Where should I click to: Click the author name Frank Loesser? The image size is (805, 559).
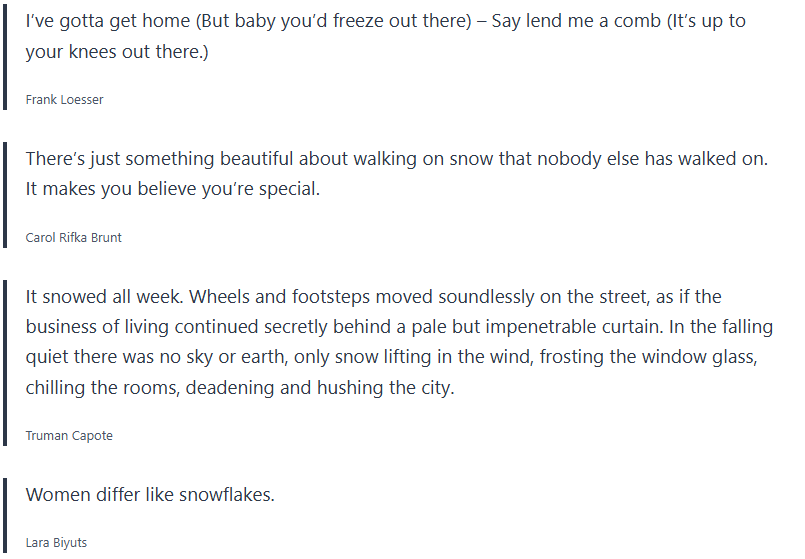pyautogui.click(x=64, y=100)
